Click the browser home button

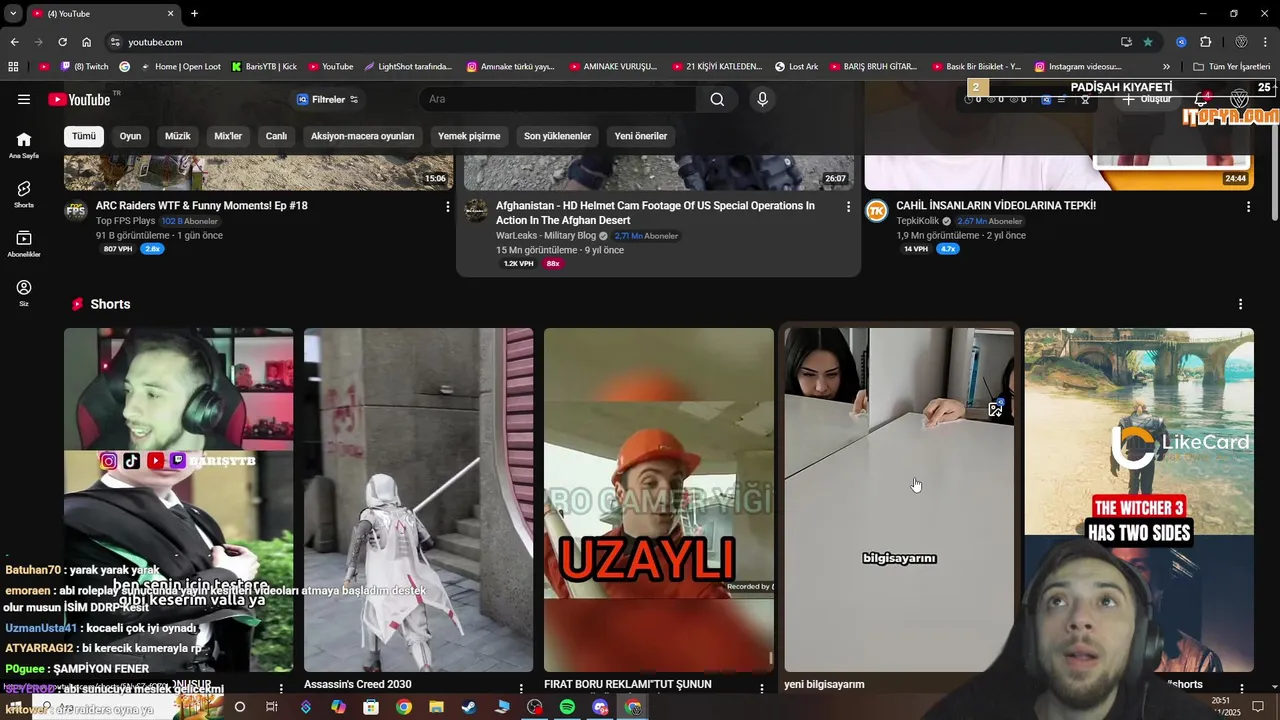pyautogui.click(x=87, y=42)
